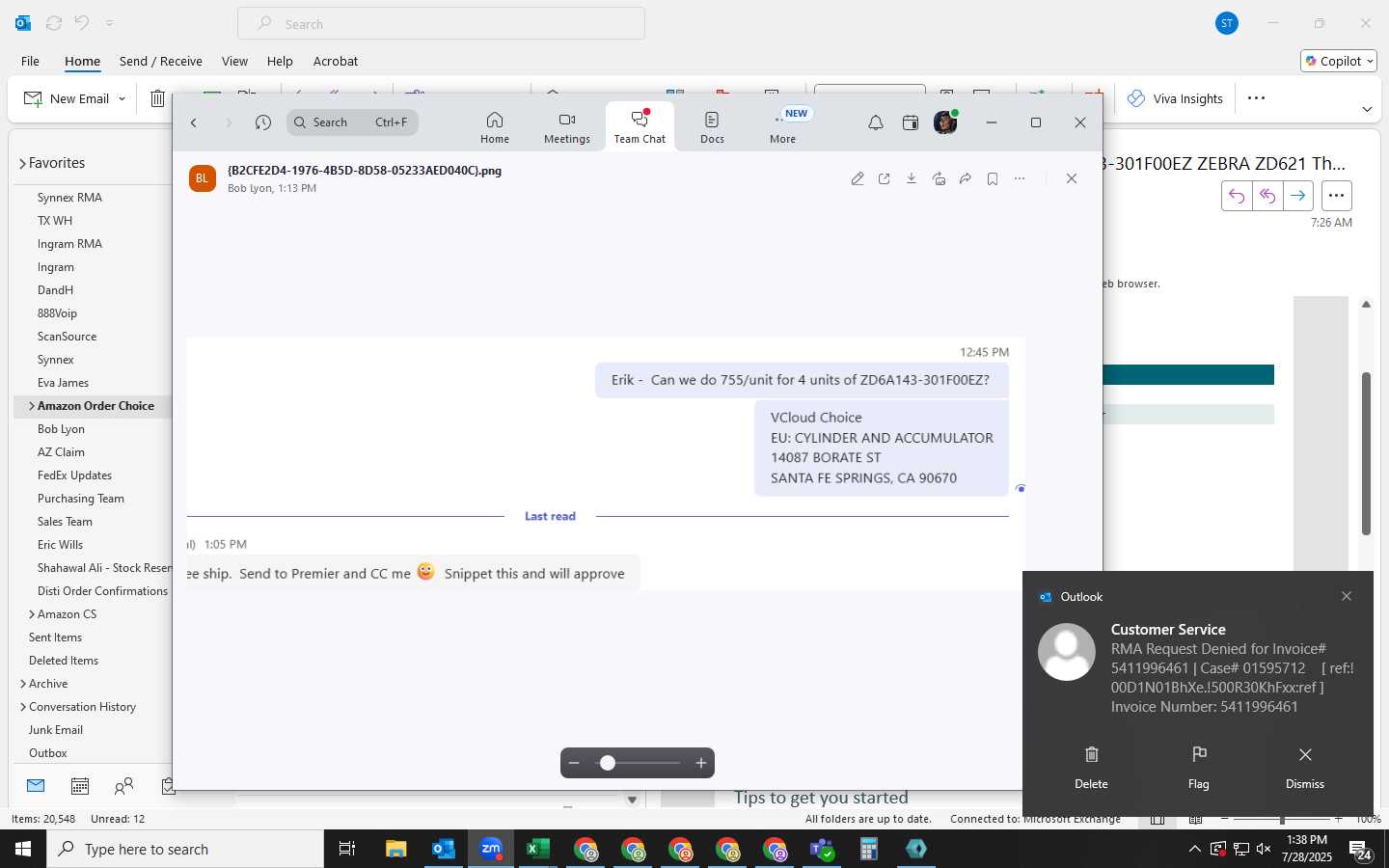Expand the Outlook ribbon chevron
The height and width of the screenshot is (868, 1389).
(x=1367, y=109)
